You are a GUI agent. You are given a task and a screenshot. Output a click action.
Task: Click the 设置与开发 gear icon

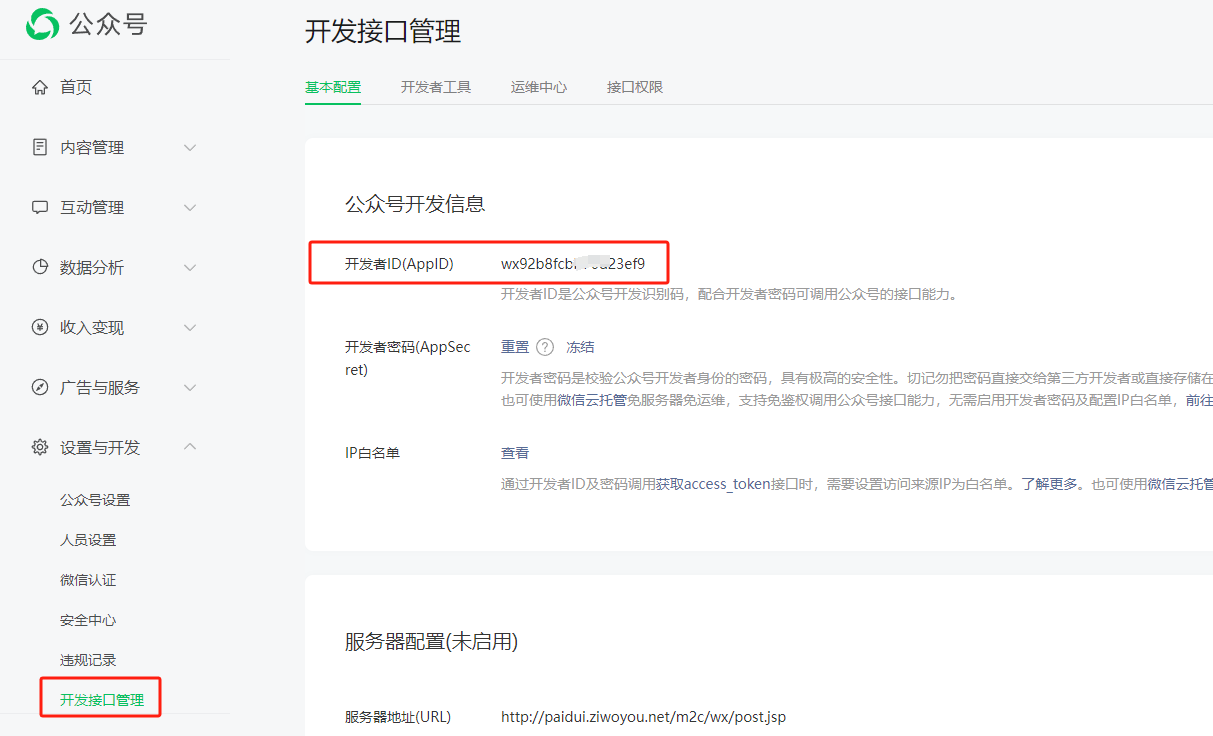pyautogui.click(x=40, y=447)
